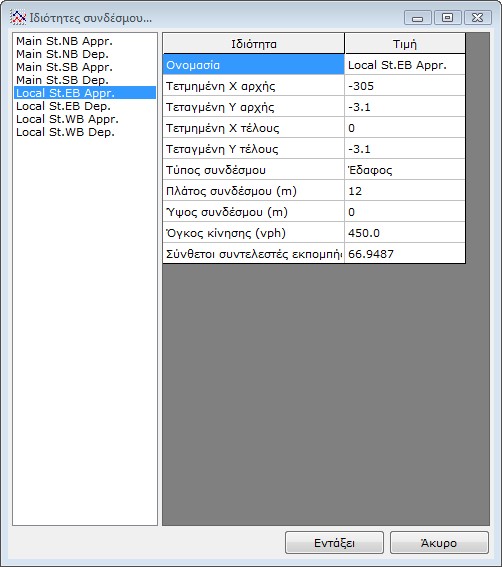Edit Όγκος κίνησης value 450.0
The height and width of the screenshot is (567, 502).
click(x=405, y=233)
